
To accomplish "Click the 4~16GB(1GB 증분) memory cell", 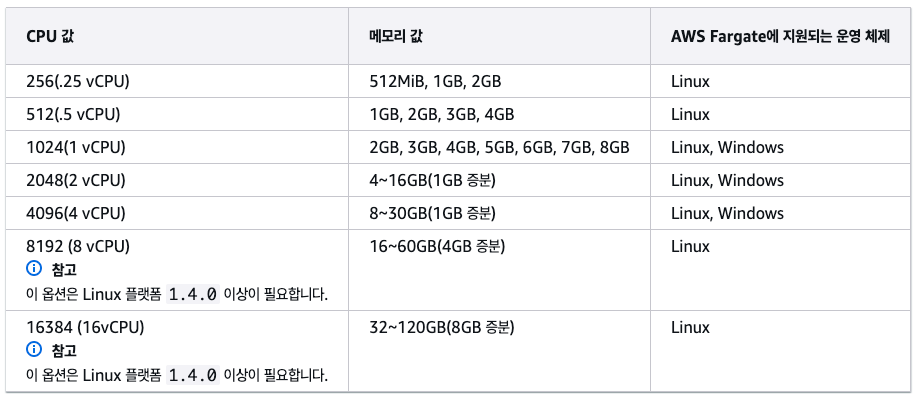I will (x=500, y=180).
